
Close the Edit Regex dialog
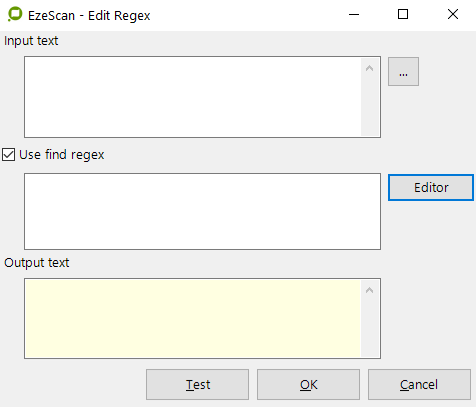point(453,15)
